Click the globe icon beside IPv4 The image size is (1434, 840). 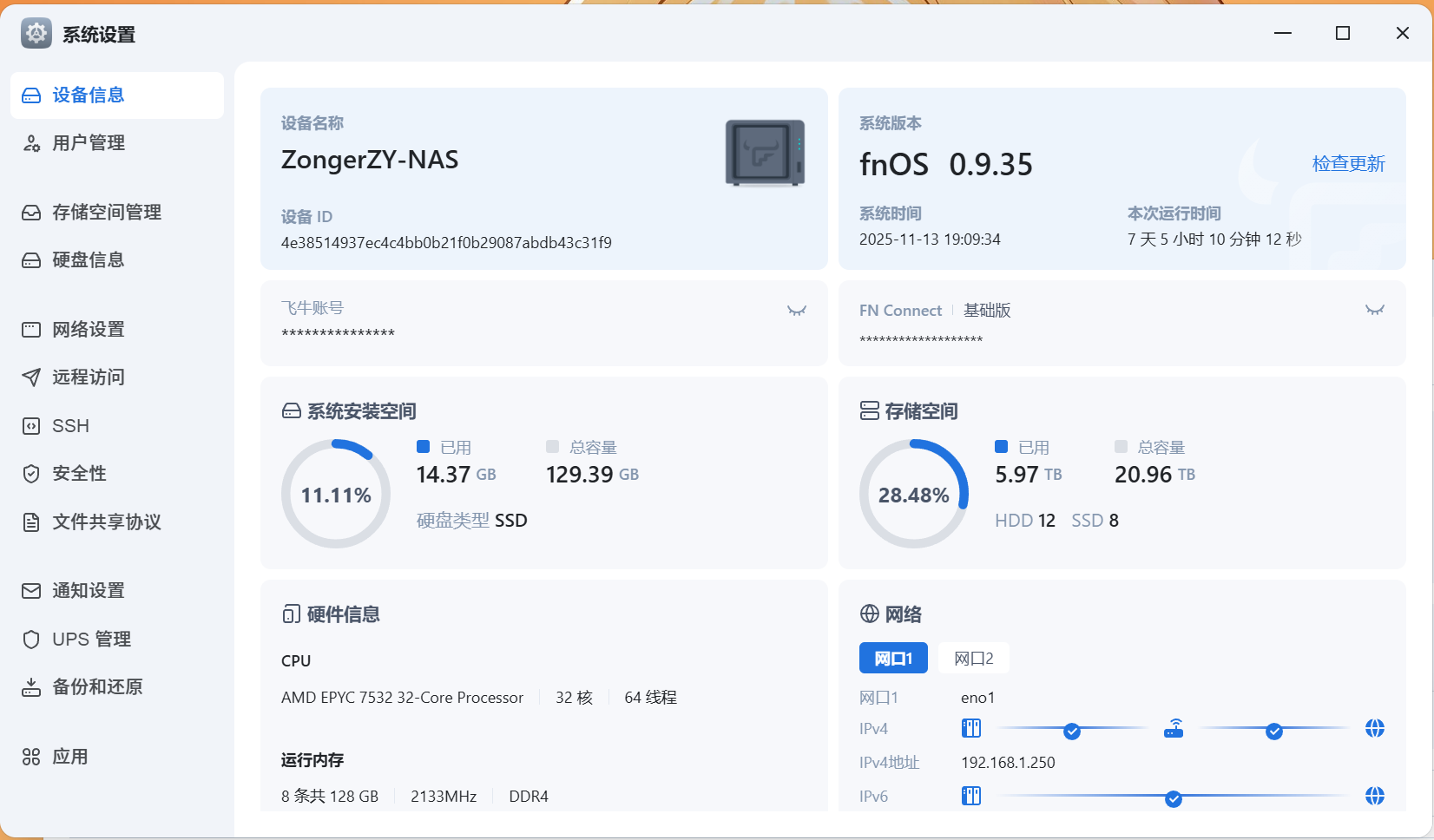click(1374, 729)
